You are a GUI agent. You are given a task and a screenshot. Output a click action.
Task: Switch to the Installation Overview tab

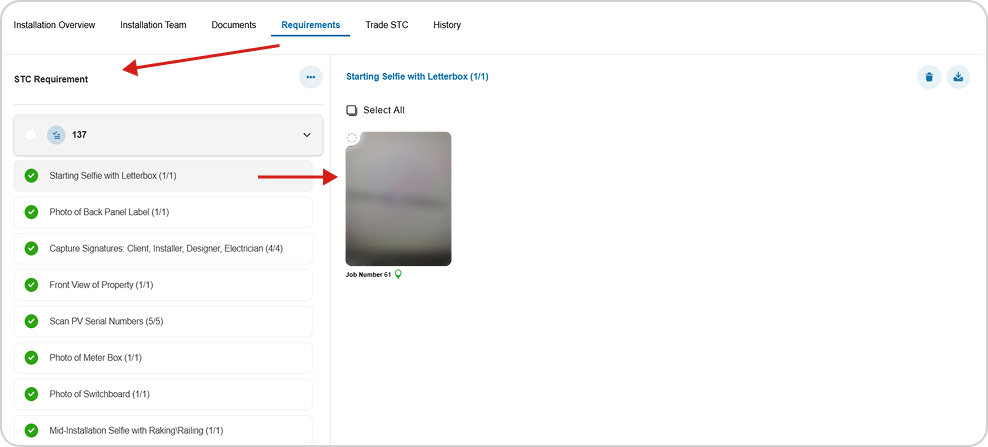(54, 25)
